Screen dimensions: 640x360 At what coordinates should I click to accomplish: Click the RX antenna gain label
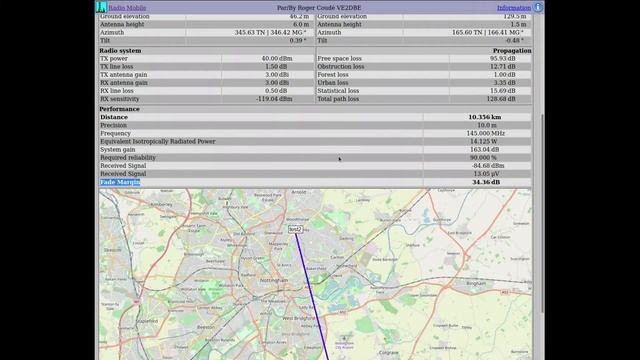124,83
